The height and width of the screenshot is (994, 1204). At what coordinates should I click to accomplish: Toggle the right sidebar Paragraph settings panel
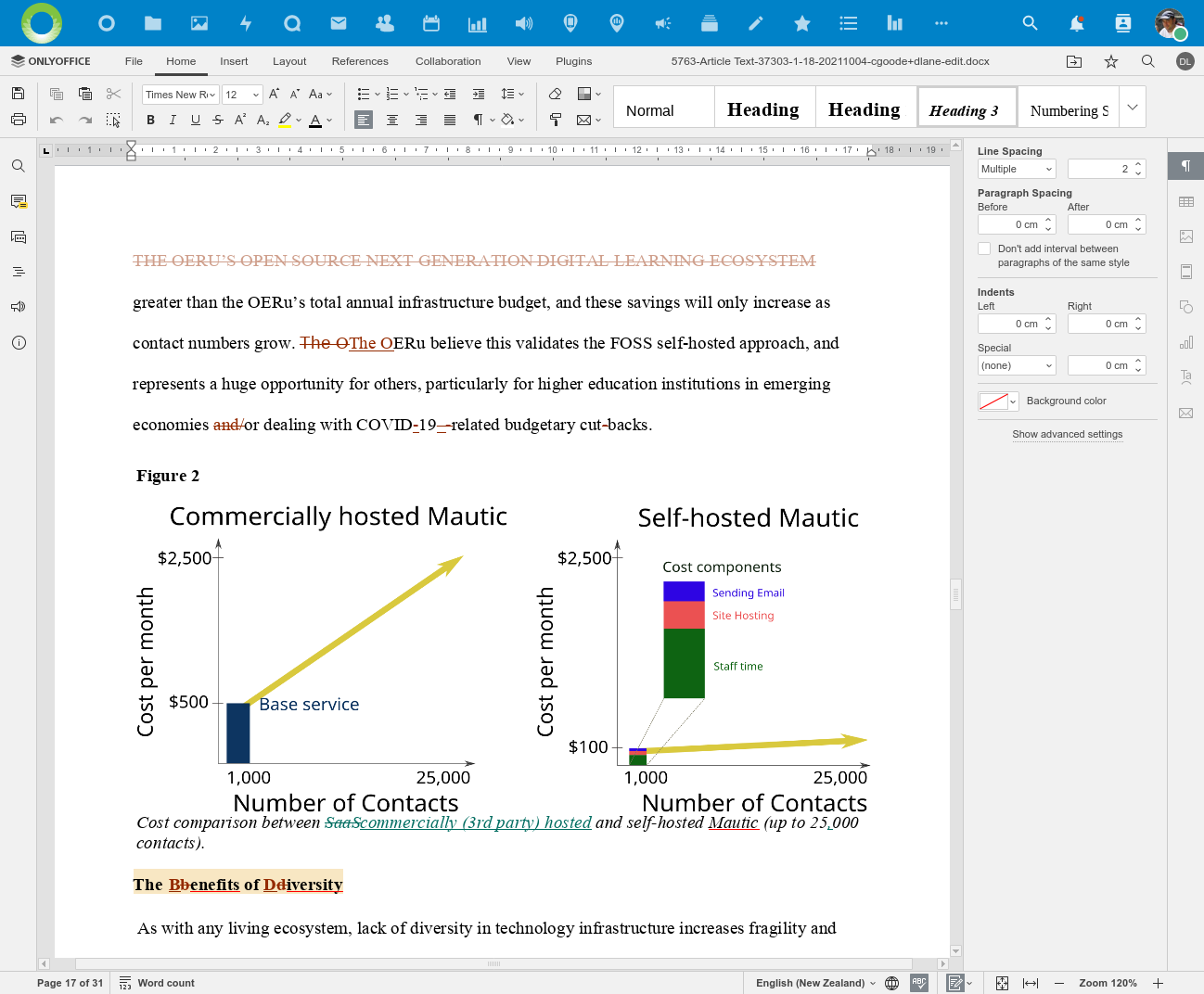coord(1185,166)
